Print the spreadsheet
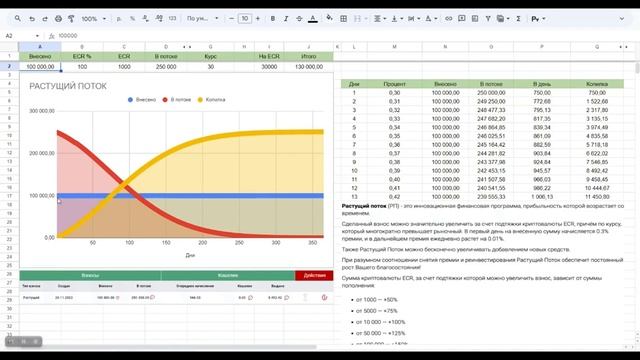Screen dimensions: 640x360 coord(58,19)
